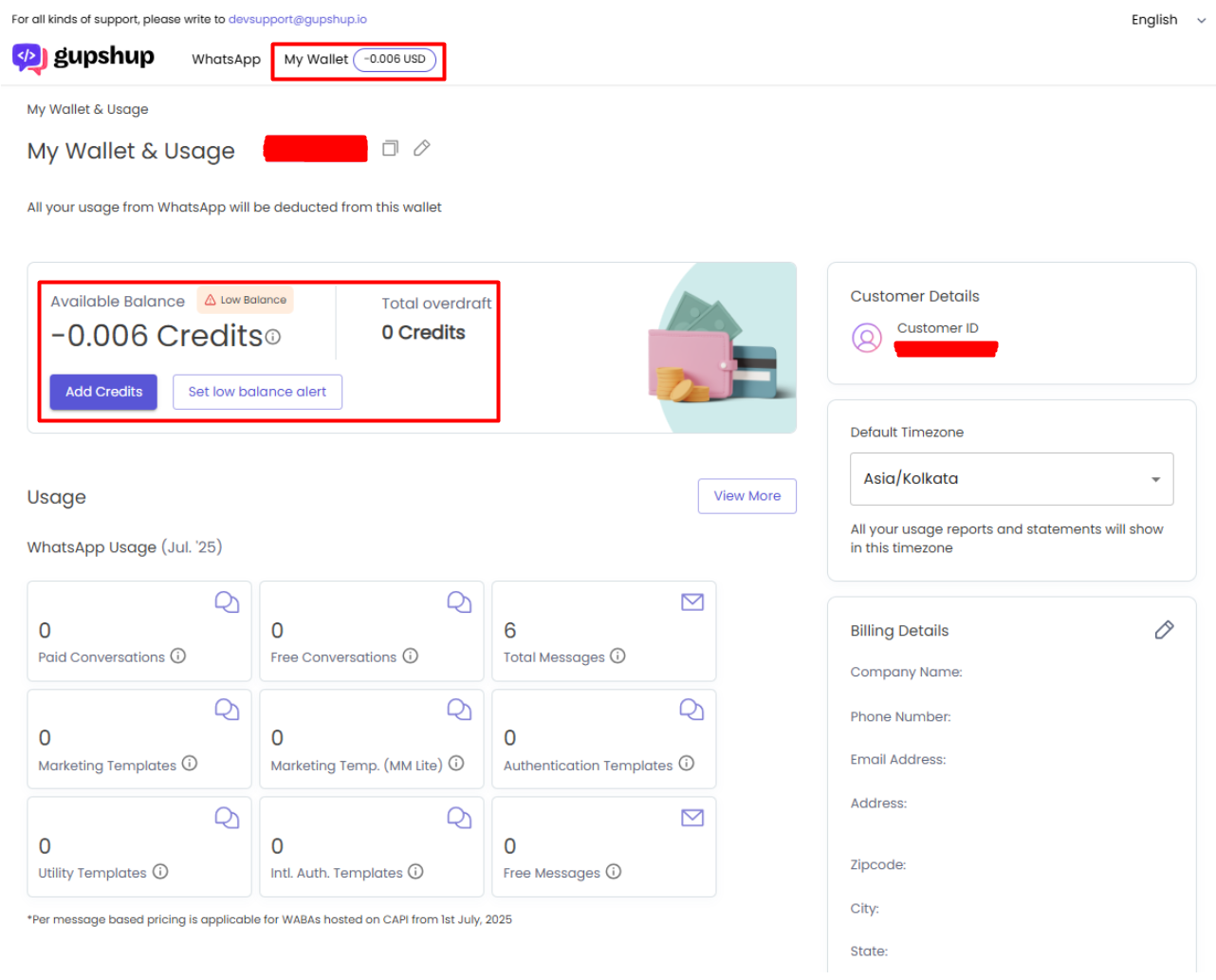Click the Total overdraft label
Screen dimensions: 1216x980
click(436, 304)
